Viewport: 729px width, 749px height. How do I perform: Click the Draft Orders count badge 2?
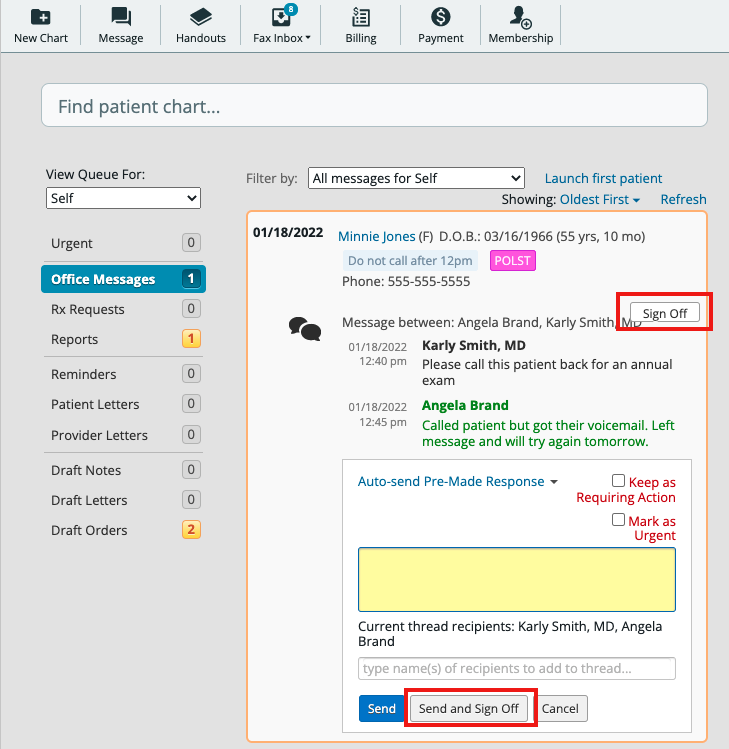pyautogui.click(x=191, y=530)
